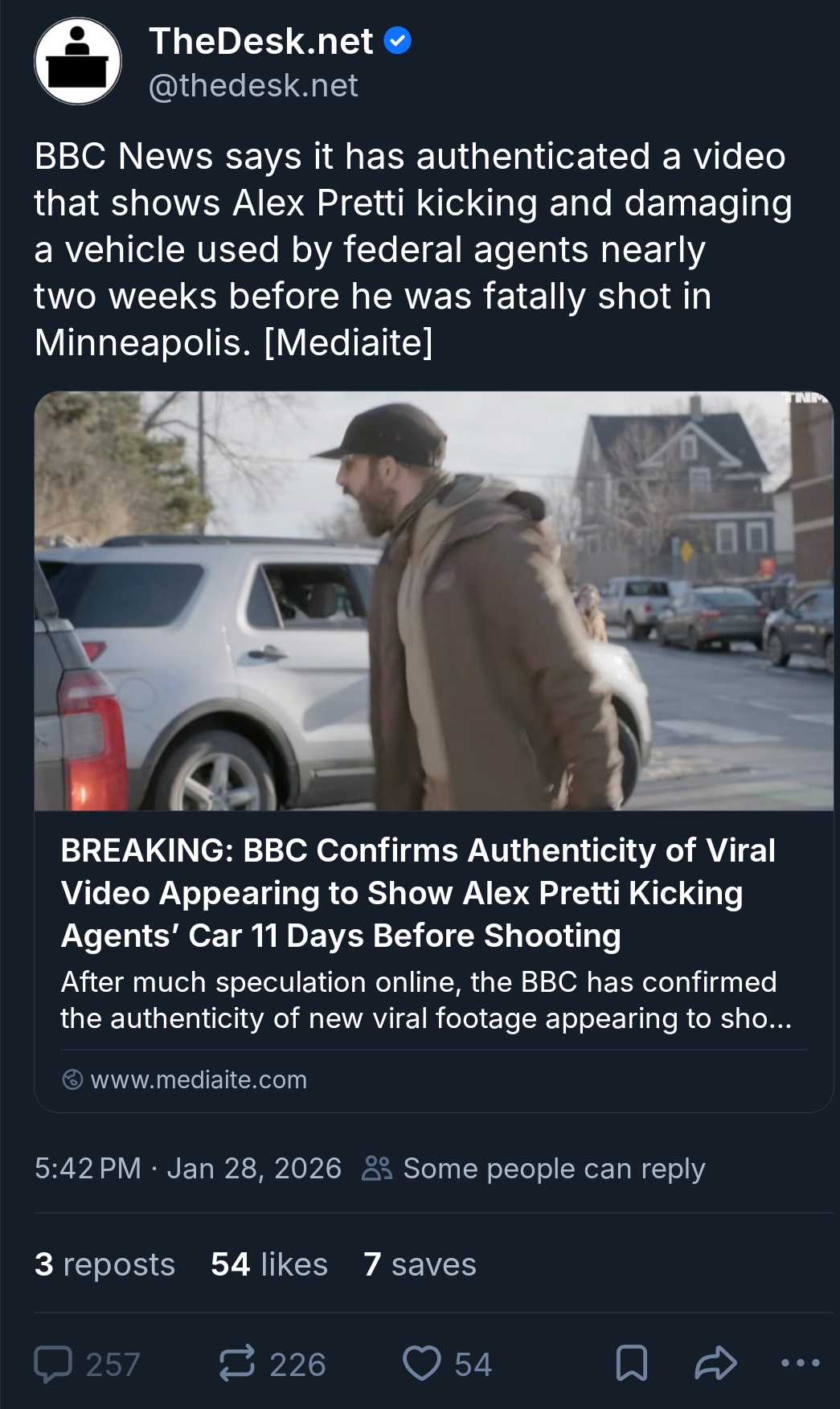View the 54 likes list
The height and width of the screenshot is (1409, 840).
pyautogui.click(x=269, y=1264)
